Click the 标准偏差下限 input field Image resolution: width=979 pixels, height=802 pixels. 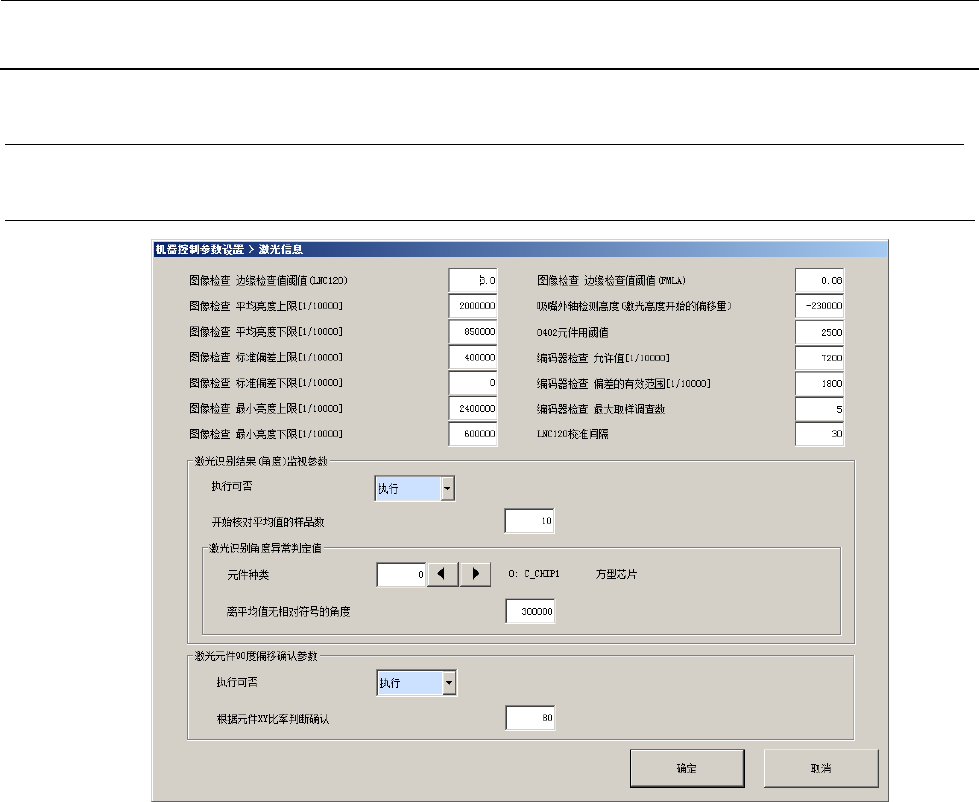click(x=474, y=383)
